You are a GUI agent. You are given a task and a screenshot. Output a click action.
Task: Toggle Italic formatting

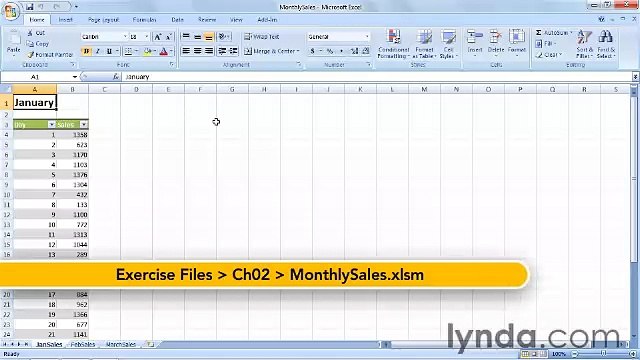pos(98,51)
